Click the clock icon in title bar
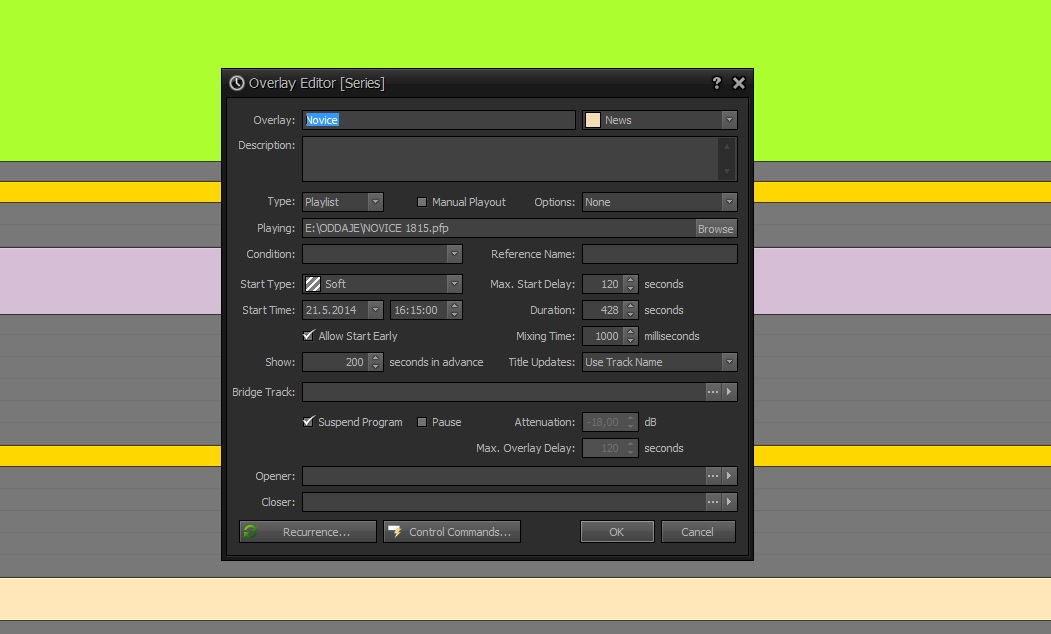The width and height of the screenshot is (1051, 634). pyautogui.click(x=237, y=83)
